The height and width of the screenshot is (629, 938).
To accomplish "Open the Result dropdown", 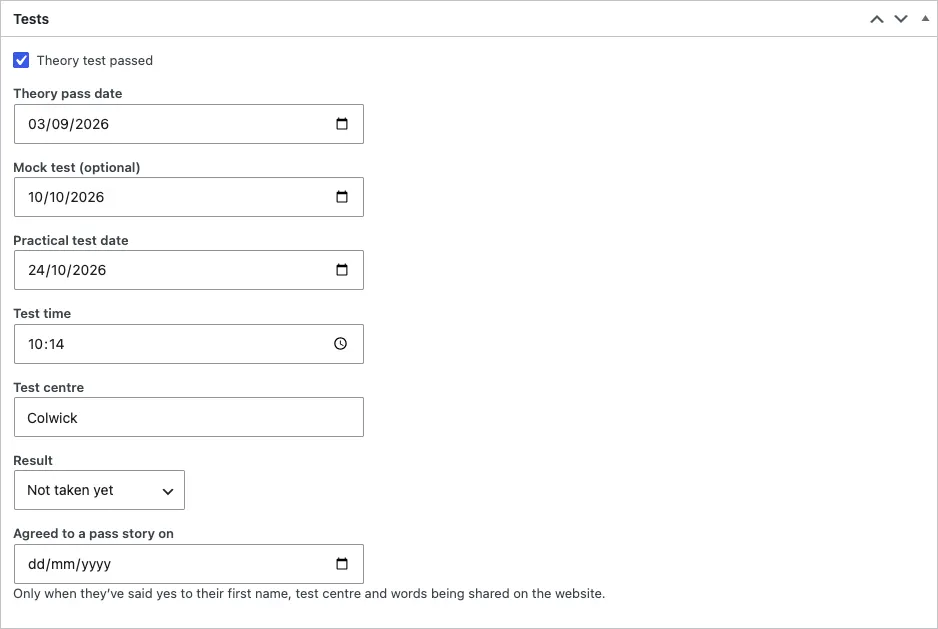I will 99,490.
